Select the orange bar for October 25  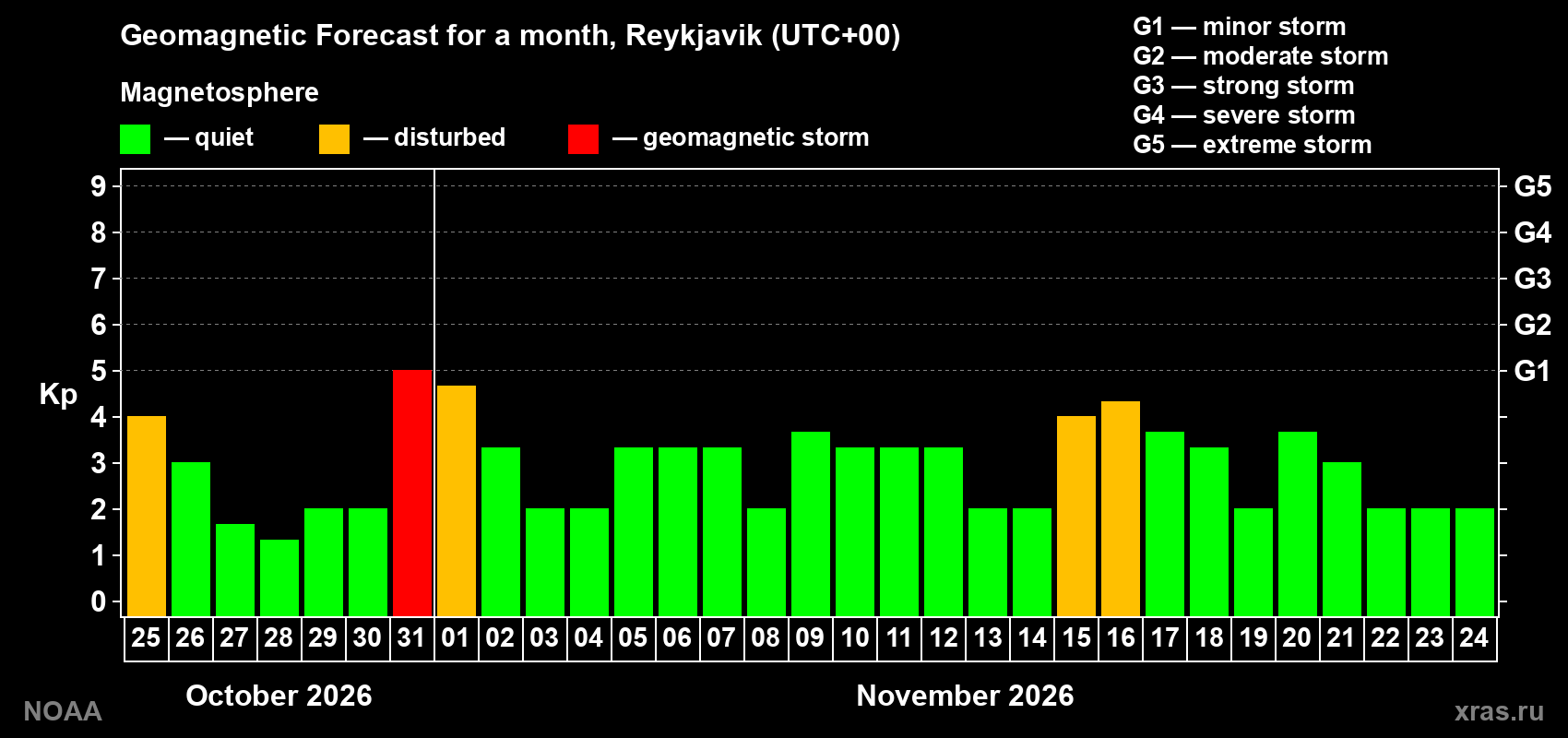pos(147,517)
